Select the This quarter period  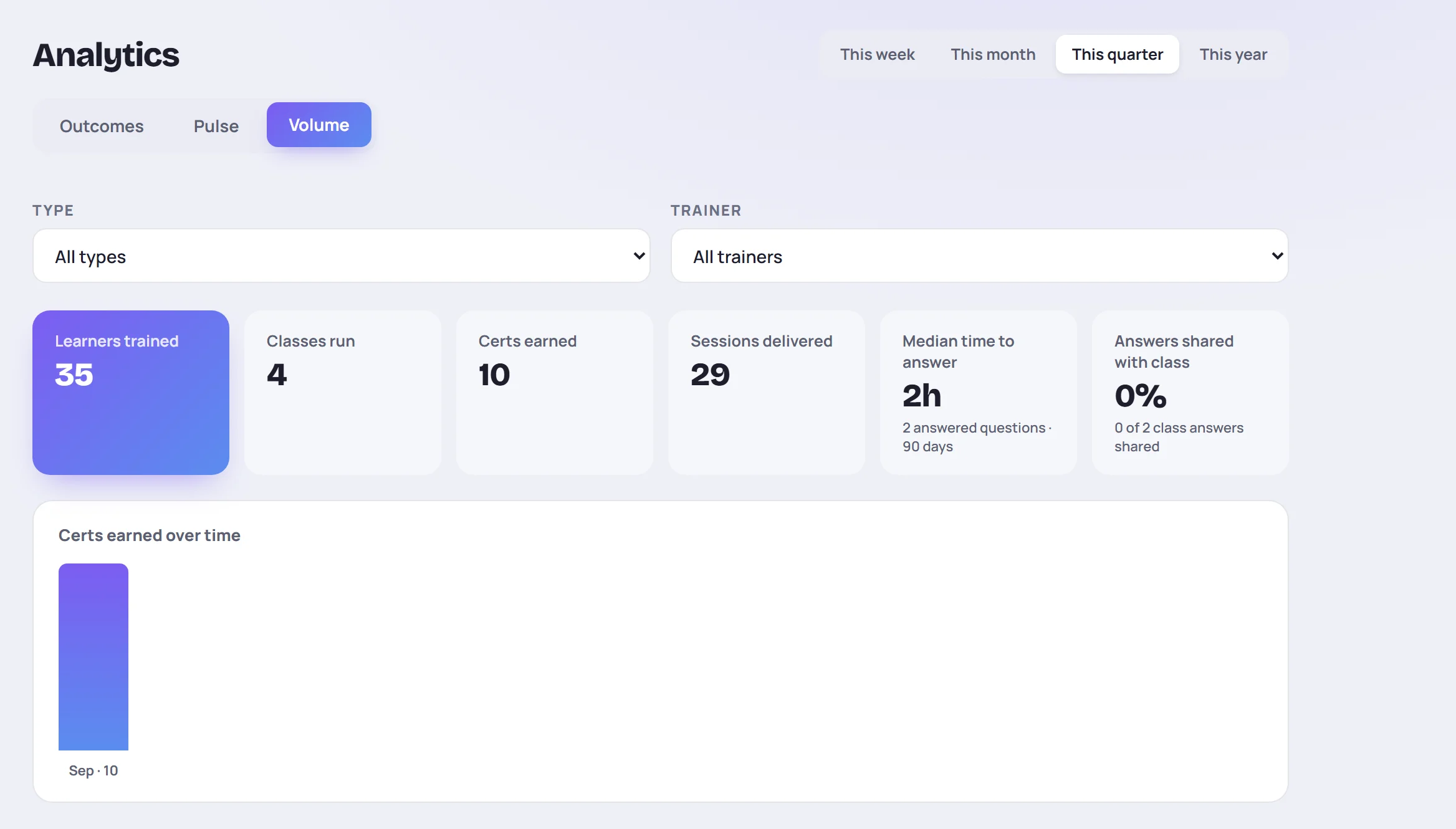click(1117, 54)
